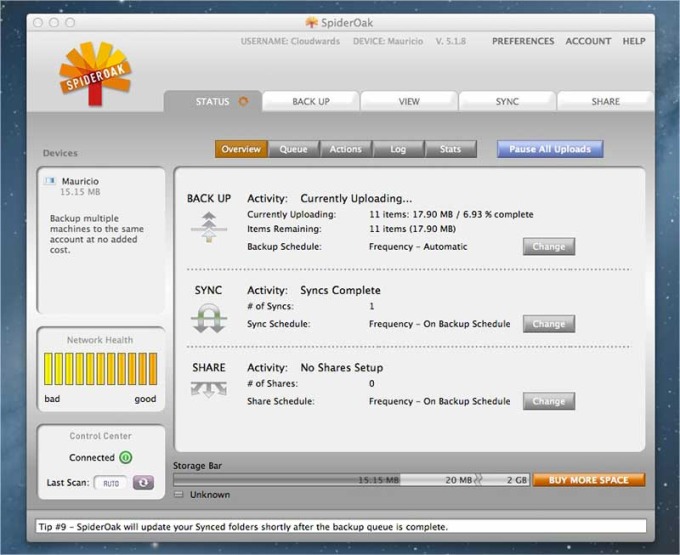680x555 pixels.
Task: Click the '2 GB' storage label
Action: tap(517, 480)
